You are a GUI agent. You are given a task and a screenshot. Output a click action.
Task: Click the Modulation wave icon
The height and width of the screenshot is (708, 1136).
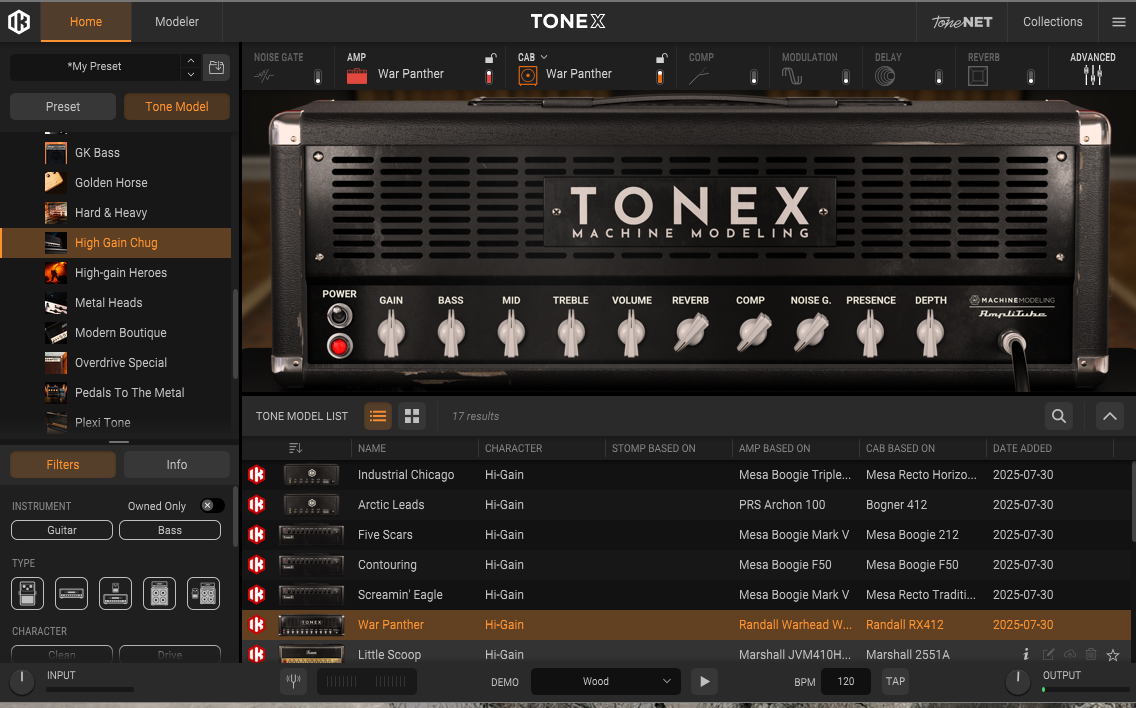(792, 75)
